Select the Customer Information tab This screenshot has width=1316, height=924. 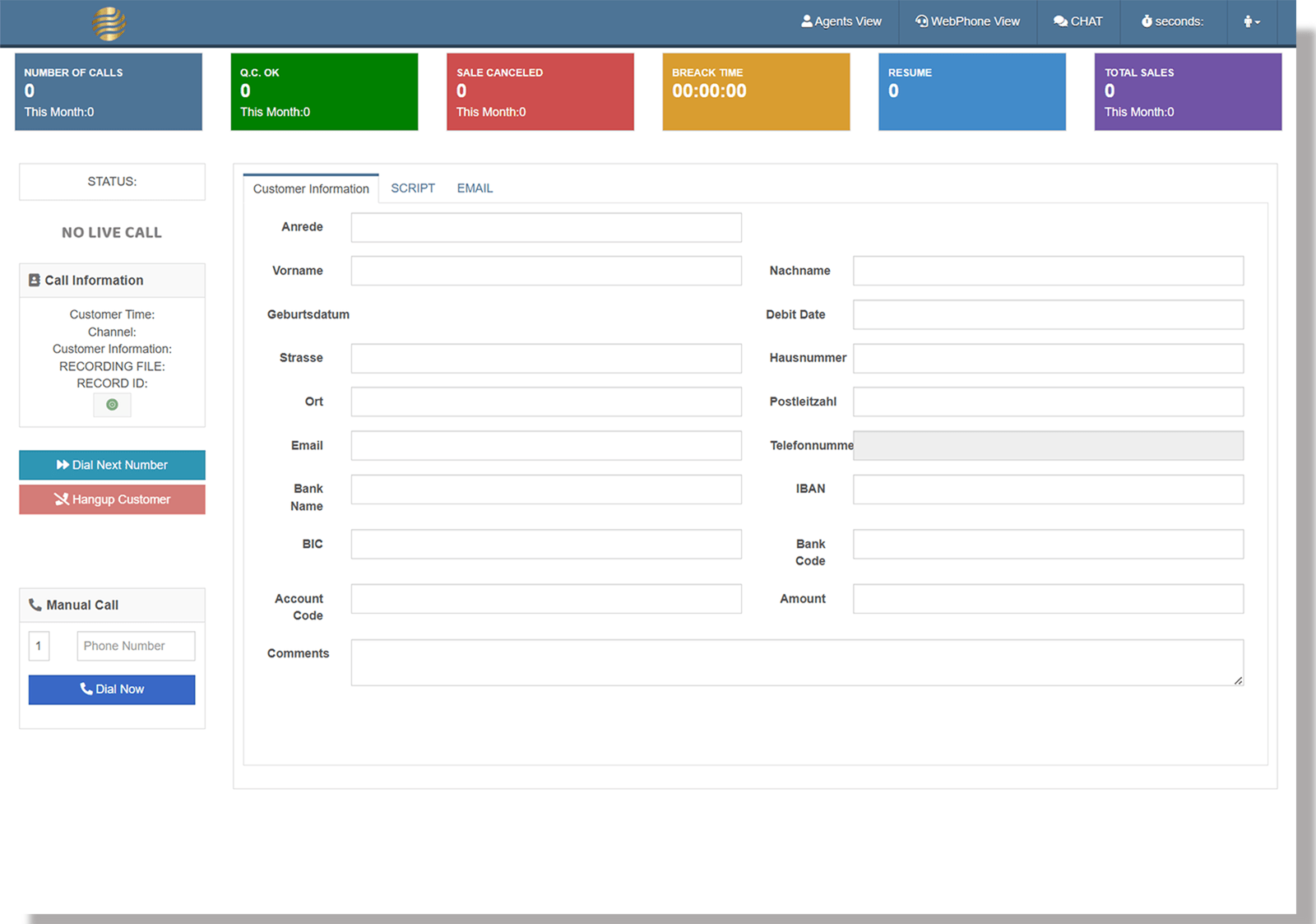pos(311,189)
